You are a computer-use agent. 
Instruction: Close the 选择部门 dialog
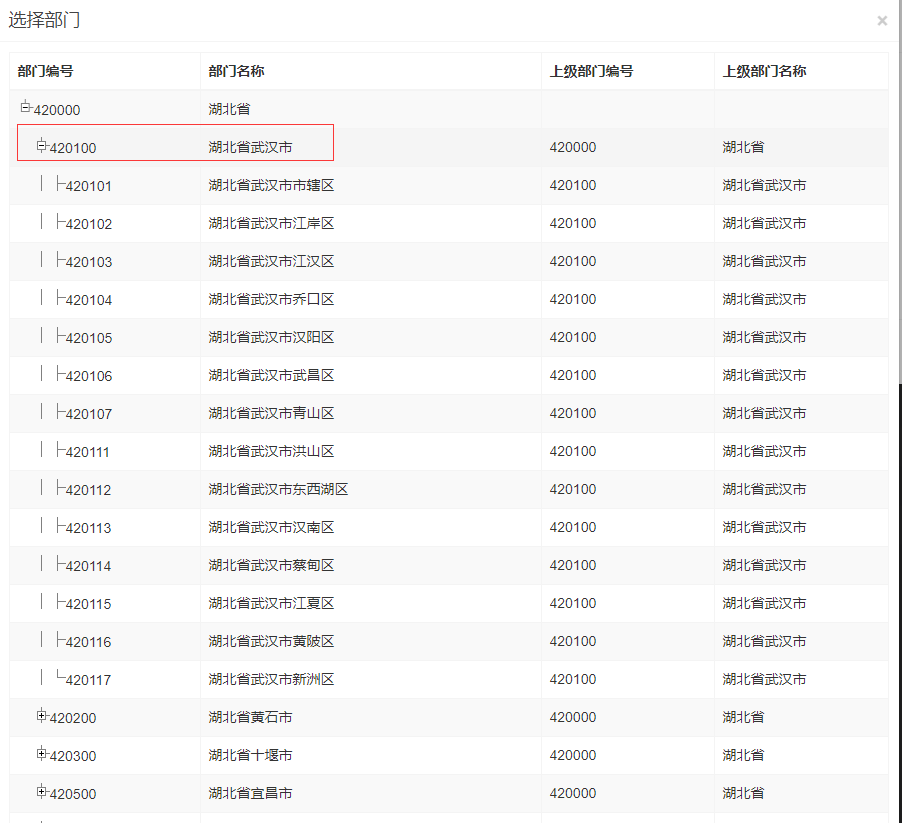pos(882,20)
